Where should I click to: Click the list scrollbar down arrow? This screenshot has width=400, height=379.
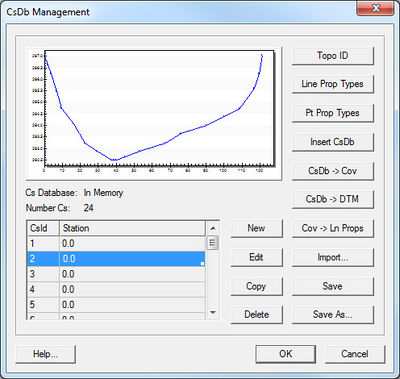point(213,313)
